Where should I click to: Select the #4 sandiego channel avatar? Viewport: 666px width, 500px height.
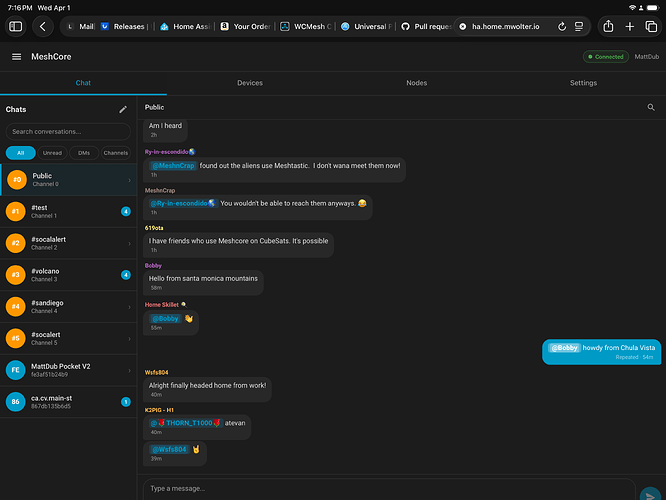[x=15, y=307]
